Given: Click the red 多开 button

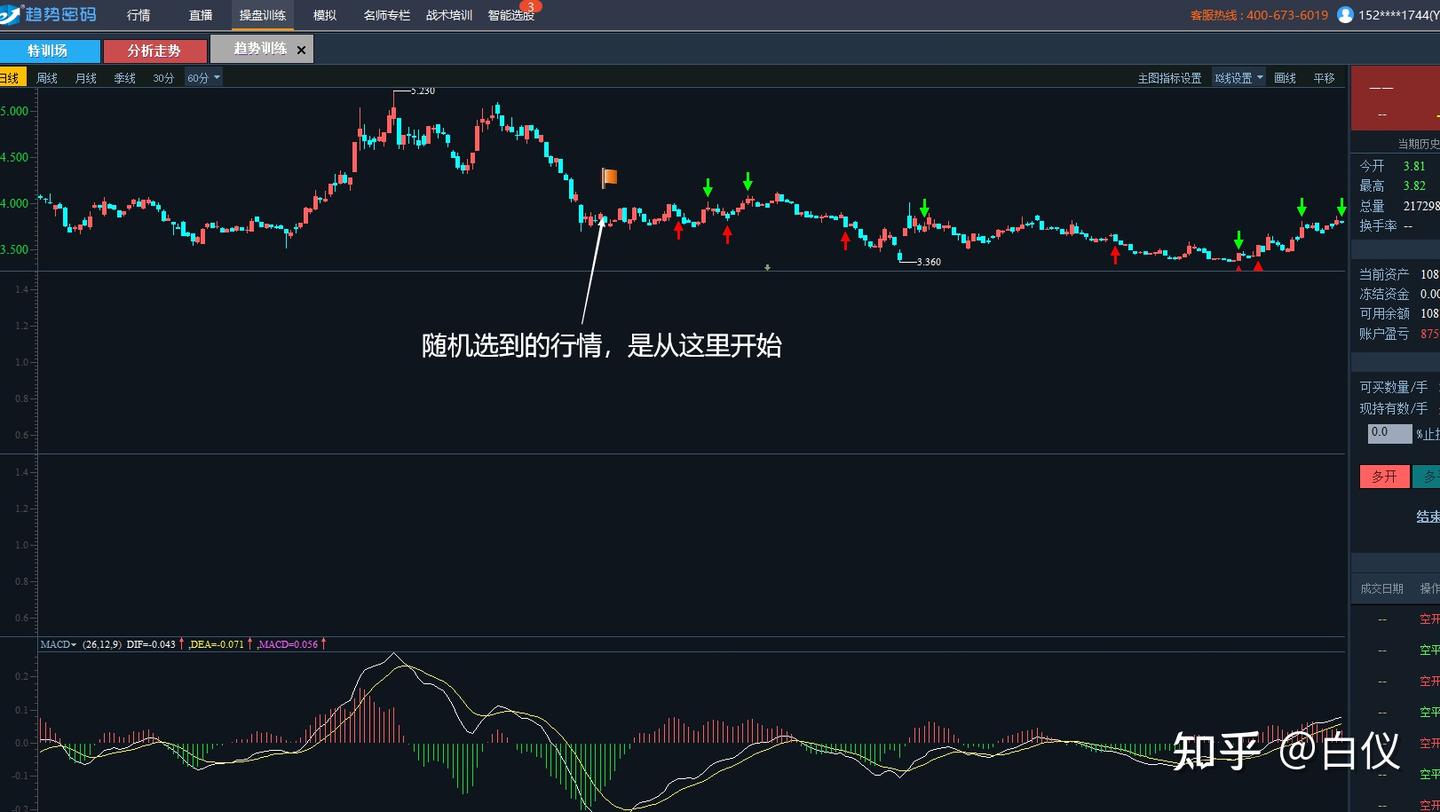Looking at the screenshot, I should pyautogui.click(x=1384, y=476).
